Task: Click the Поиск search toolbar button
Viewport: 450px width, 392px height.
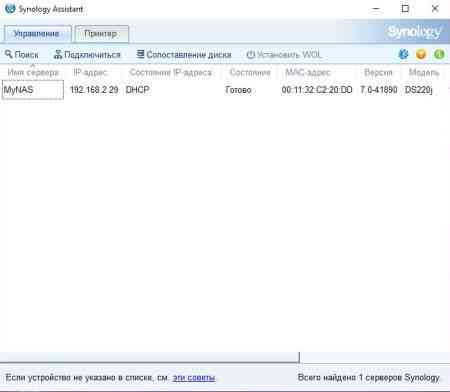Action: tap(22, 54)
